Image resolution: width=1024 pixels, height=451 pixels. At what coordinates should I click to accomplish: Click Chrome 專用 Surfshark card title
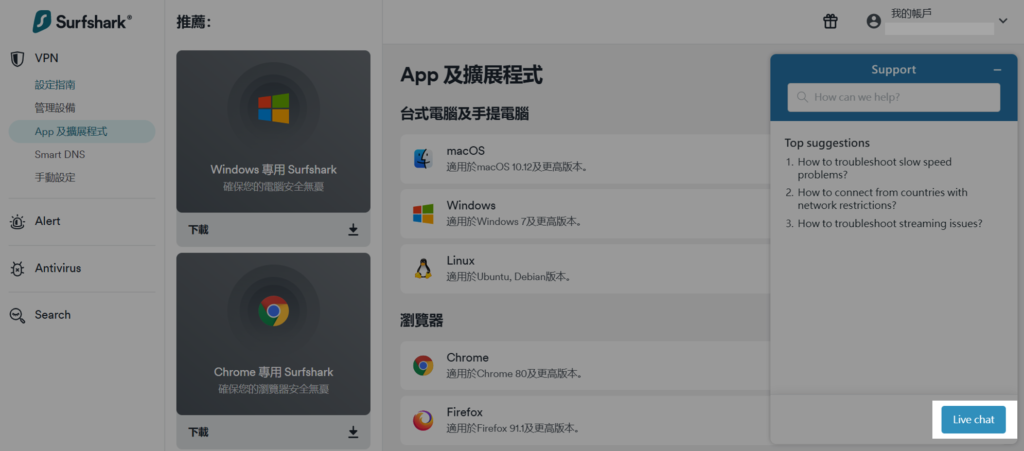click(274, 372)
